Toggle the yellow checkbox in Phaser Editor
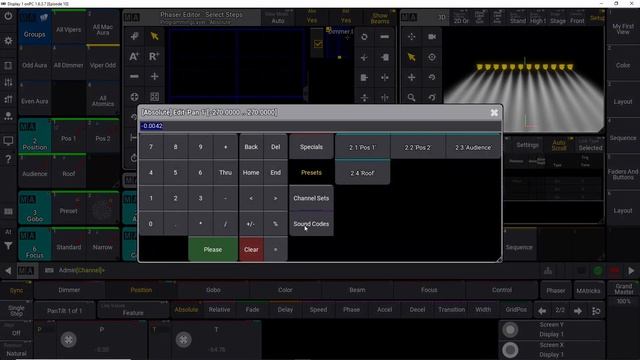This screenshot has width=640, height=360. tap(318, 44)
